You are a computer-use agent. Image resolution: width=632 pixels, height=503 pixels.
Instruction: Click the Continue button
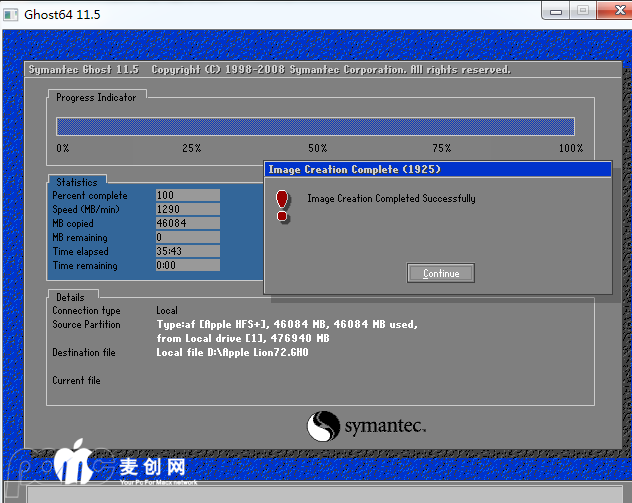[x=441, y=273]
